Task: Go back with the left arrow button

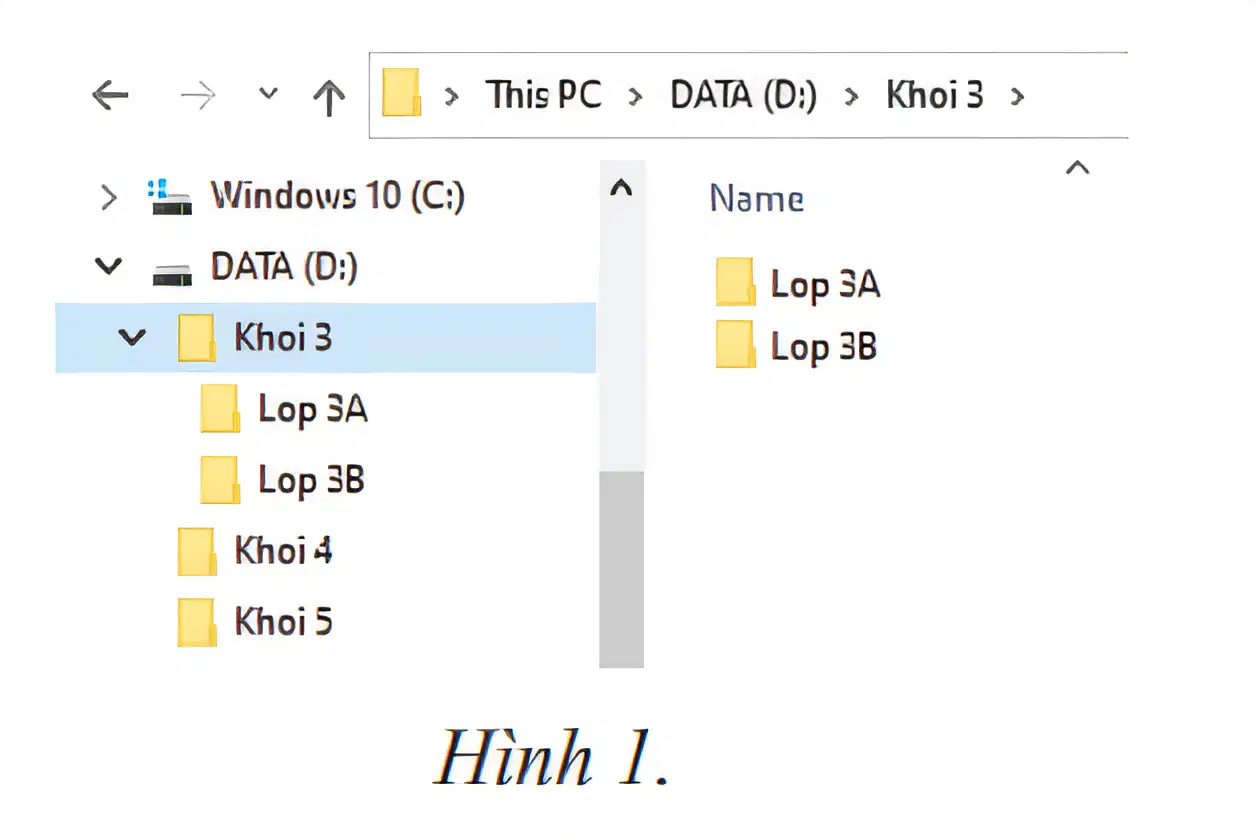Action: [x=110, y=96]
